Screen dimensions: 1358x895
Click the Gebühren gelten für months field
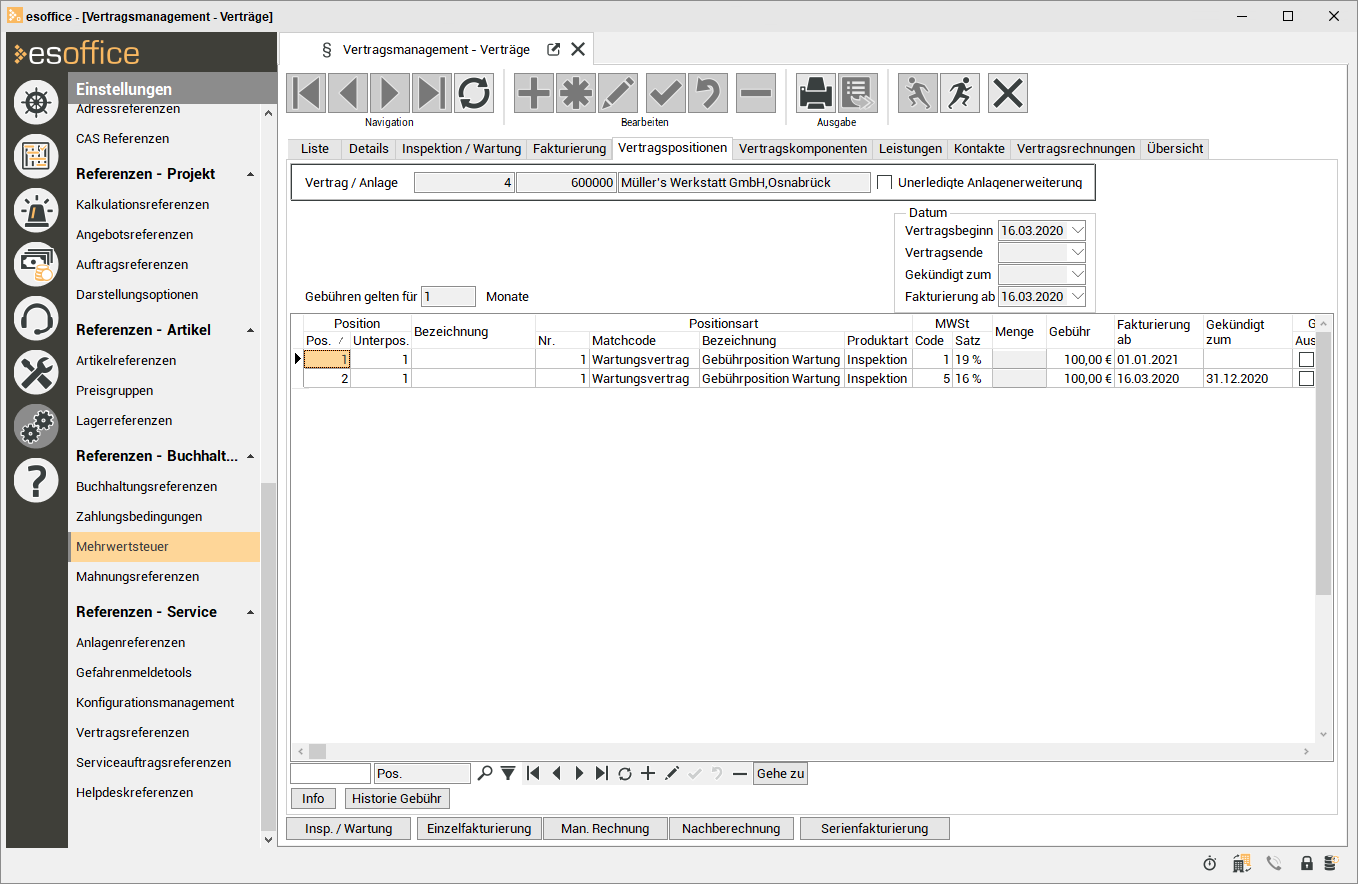(x=448, y=297)
